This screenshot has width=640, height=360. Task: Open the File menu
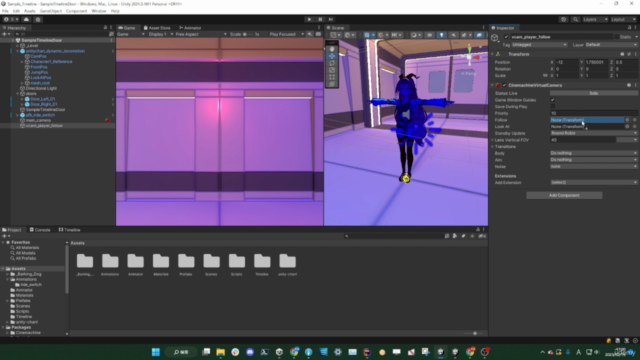click(x=5, y=11)
